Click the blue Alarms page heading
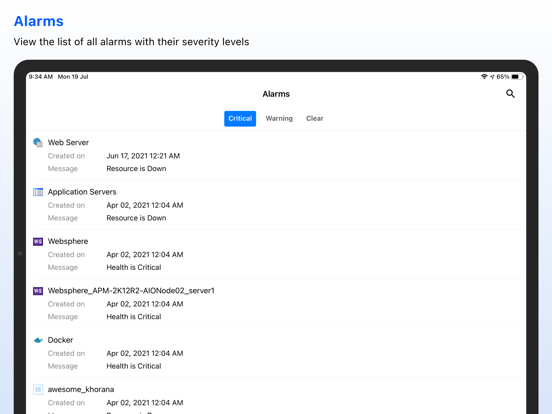This screenshot has width=552, height=414. 39,21
